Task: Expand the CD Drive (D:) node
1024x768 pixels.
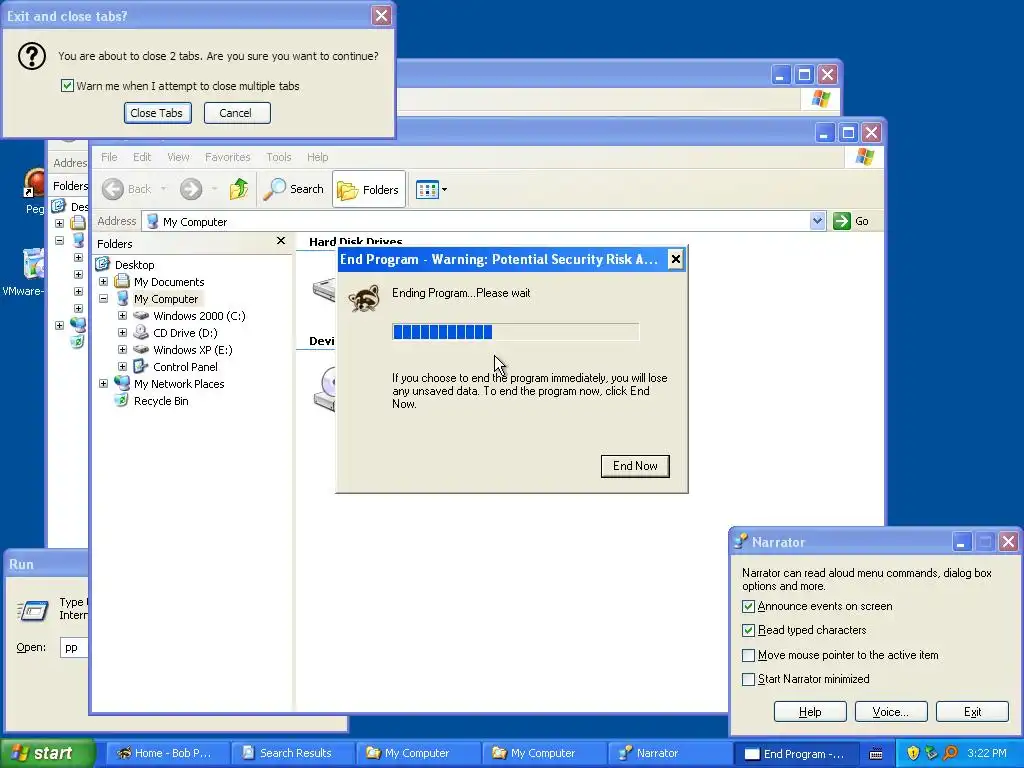Action: click(x=122, y=332)
